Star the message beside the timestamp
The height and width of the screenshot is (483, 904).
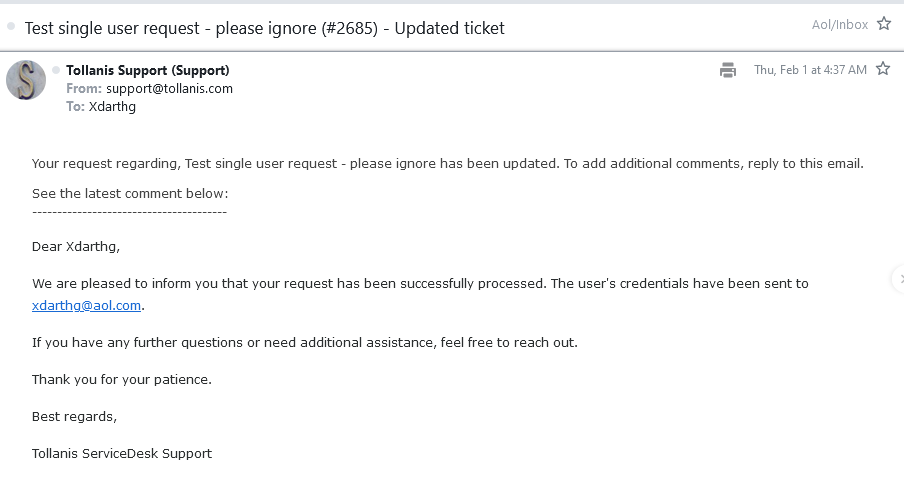[x=883, y=69]
